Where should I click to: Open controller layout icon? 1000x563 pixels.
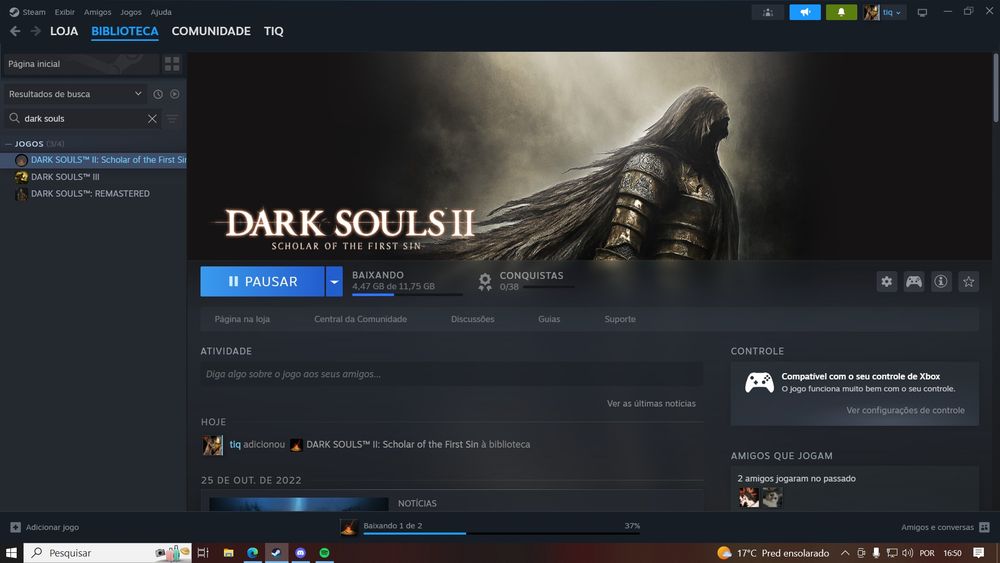[x=914, y=281]
